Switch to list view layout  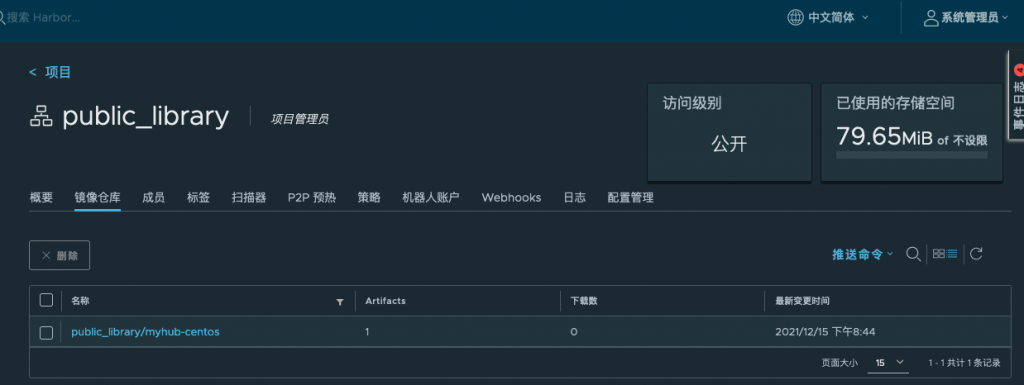point(952,254)
